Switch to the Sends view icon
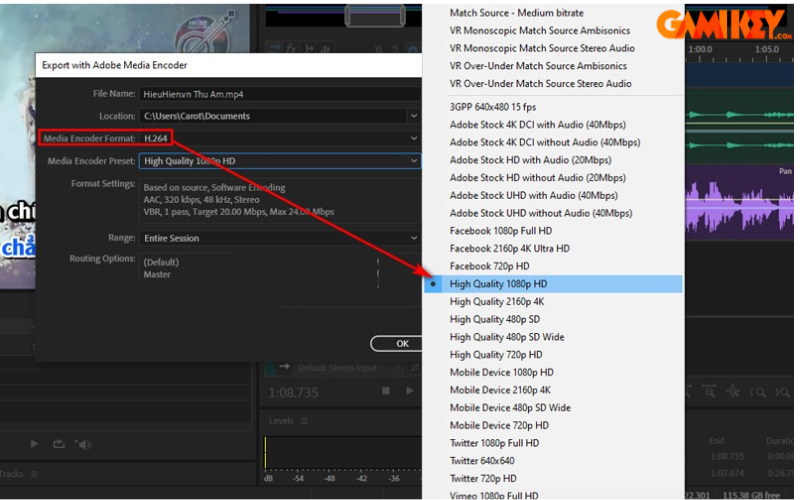800x500 pixels. click(x=309, y=48)
